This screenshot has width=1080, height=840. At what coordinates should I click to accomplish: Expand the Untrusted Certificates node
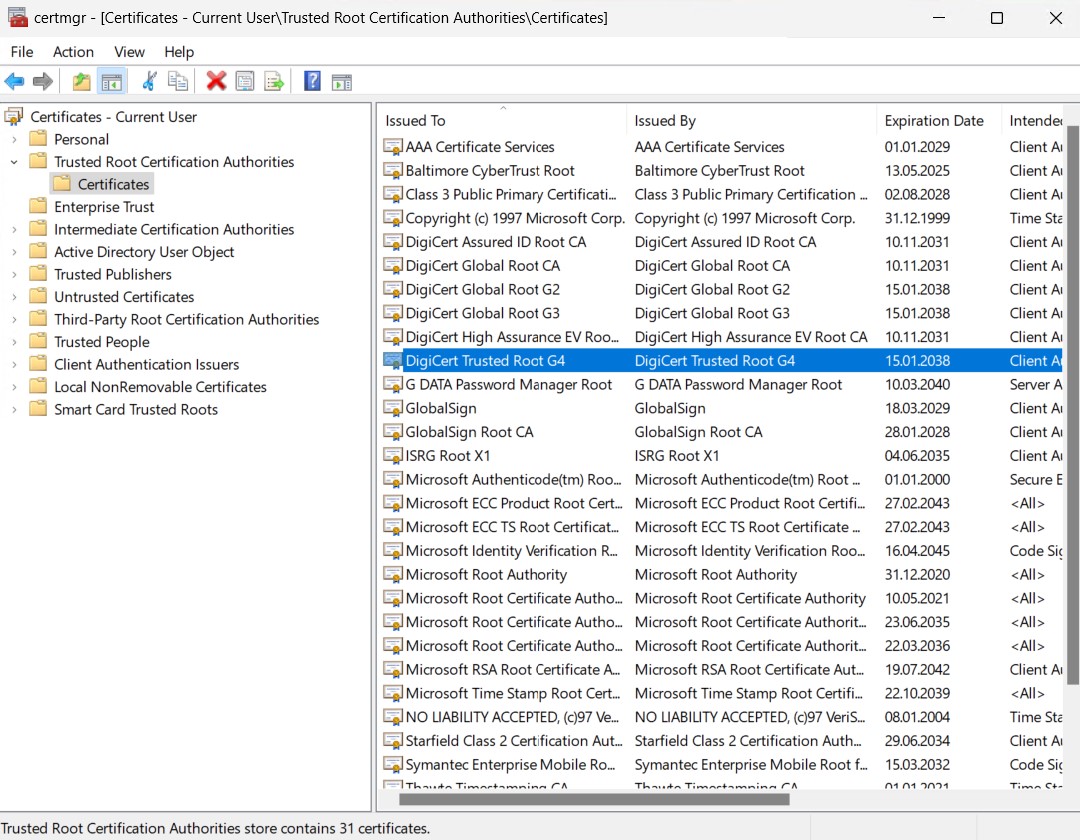pos(14,297)
